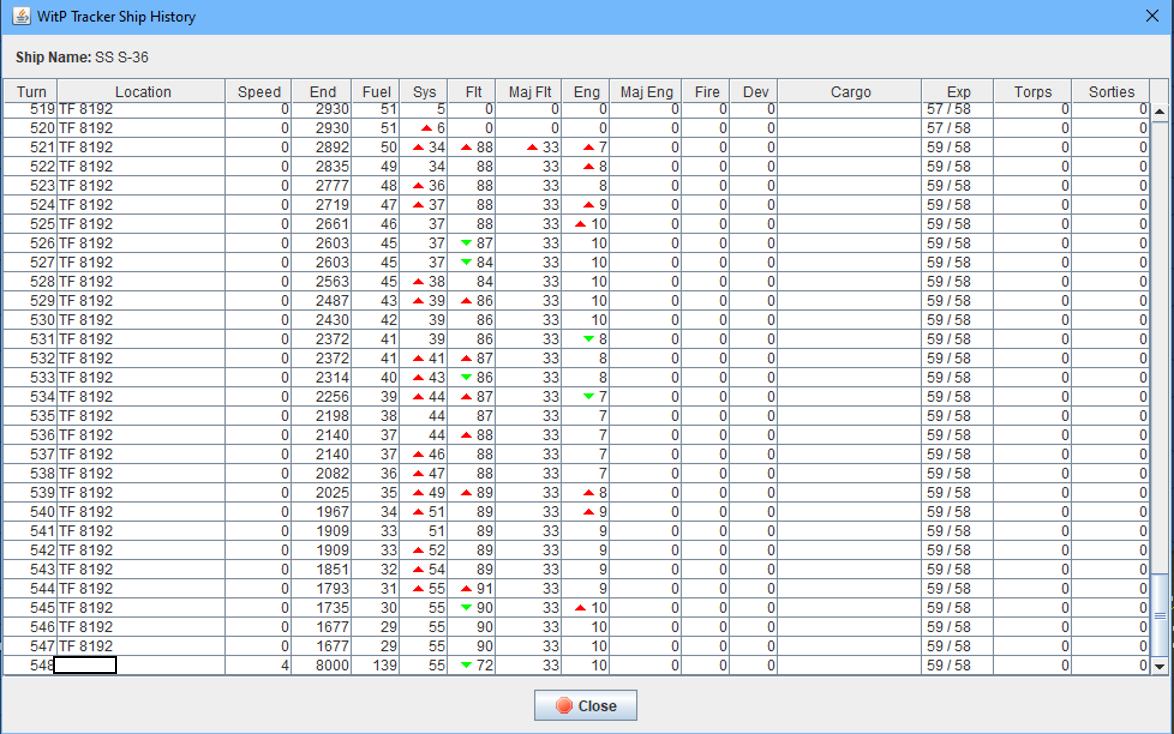Click red up arrow Eng 8 in turn 539
The height and width of the screenshot is (734, 1174).
click(x=588, y=493)
